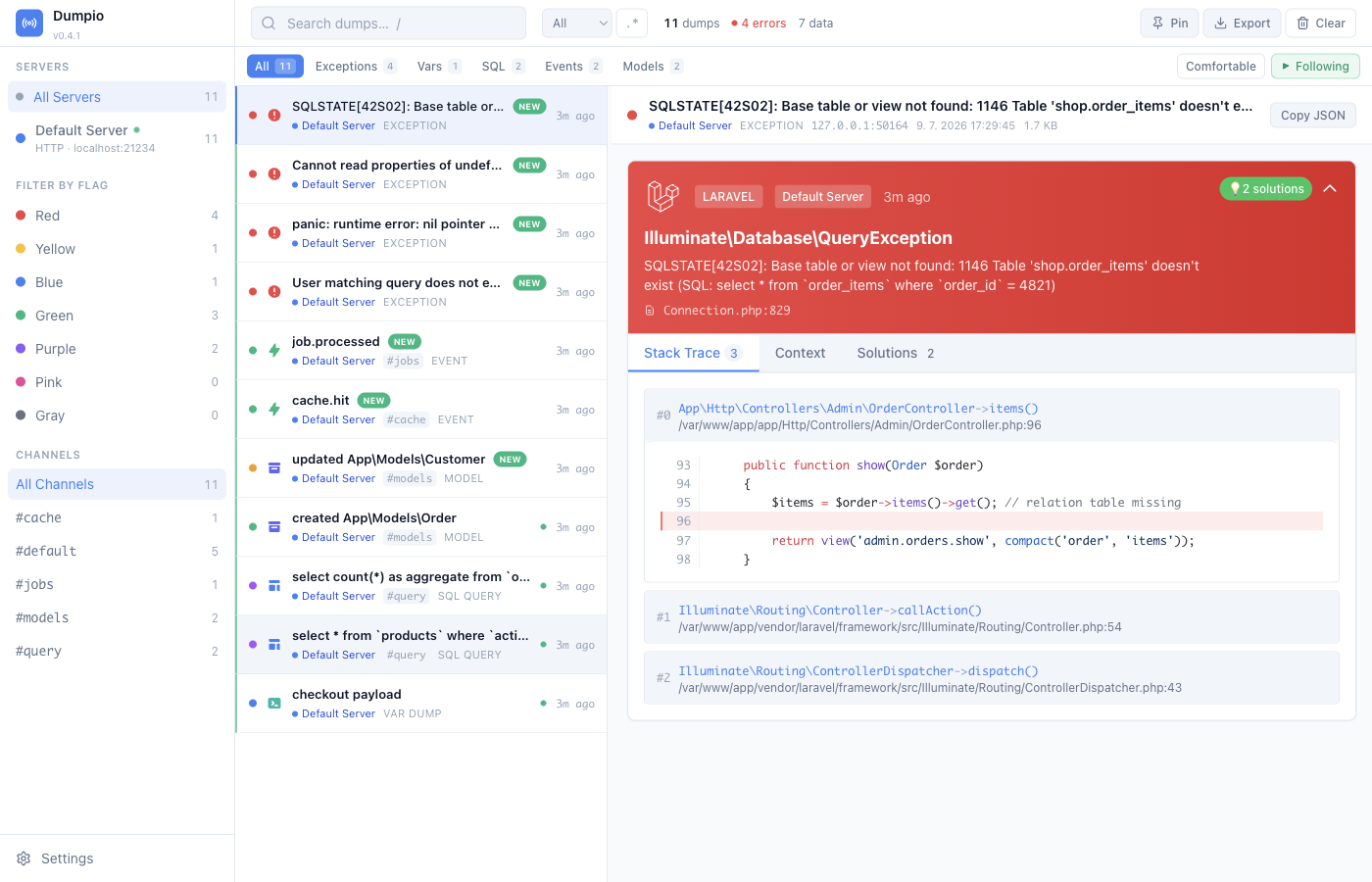Viewport: 1372px width, 882px height.
Task: Switch to the Exceptions filter tab
Action: click(x=356, y=67)
